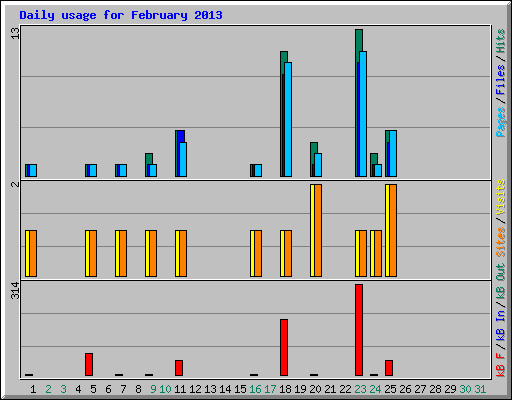This screenshot has width=512, height=400.
Task: Click day label '23' on the x-axis
Action: point(360,389)
